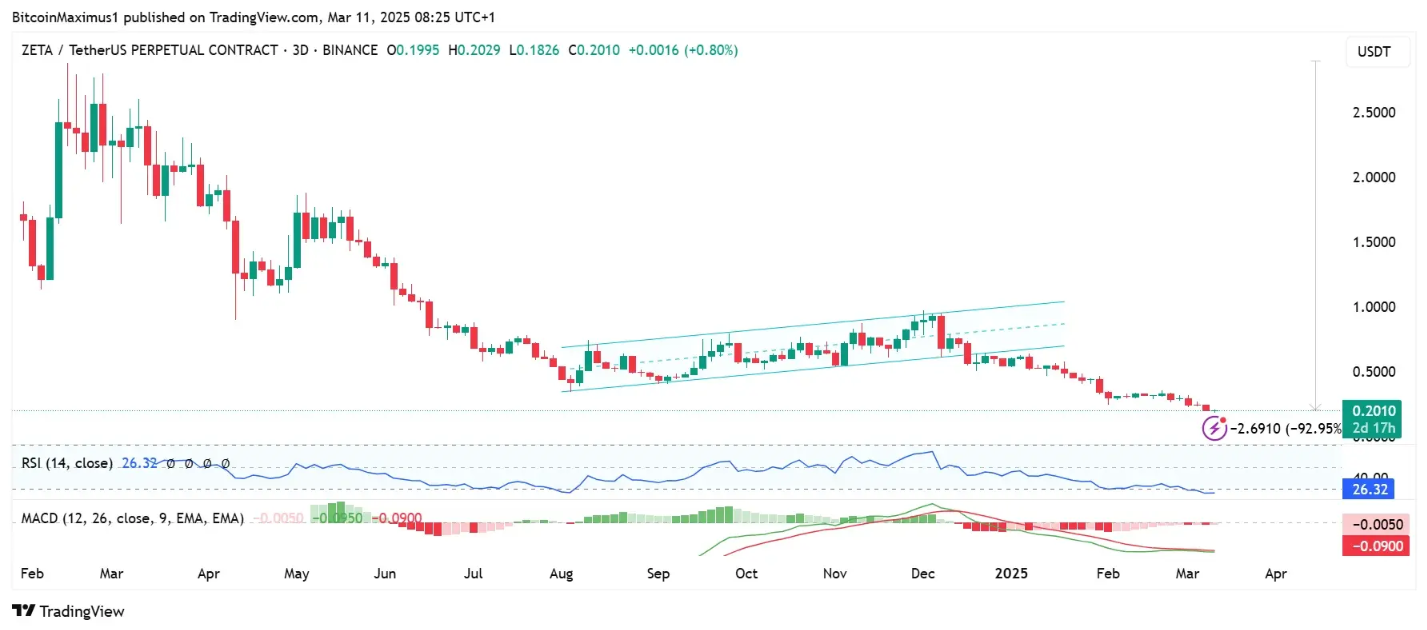Click the green 0.2010 price label

[1373, 411]
